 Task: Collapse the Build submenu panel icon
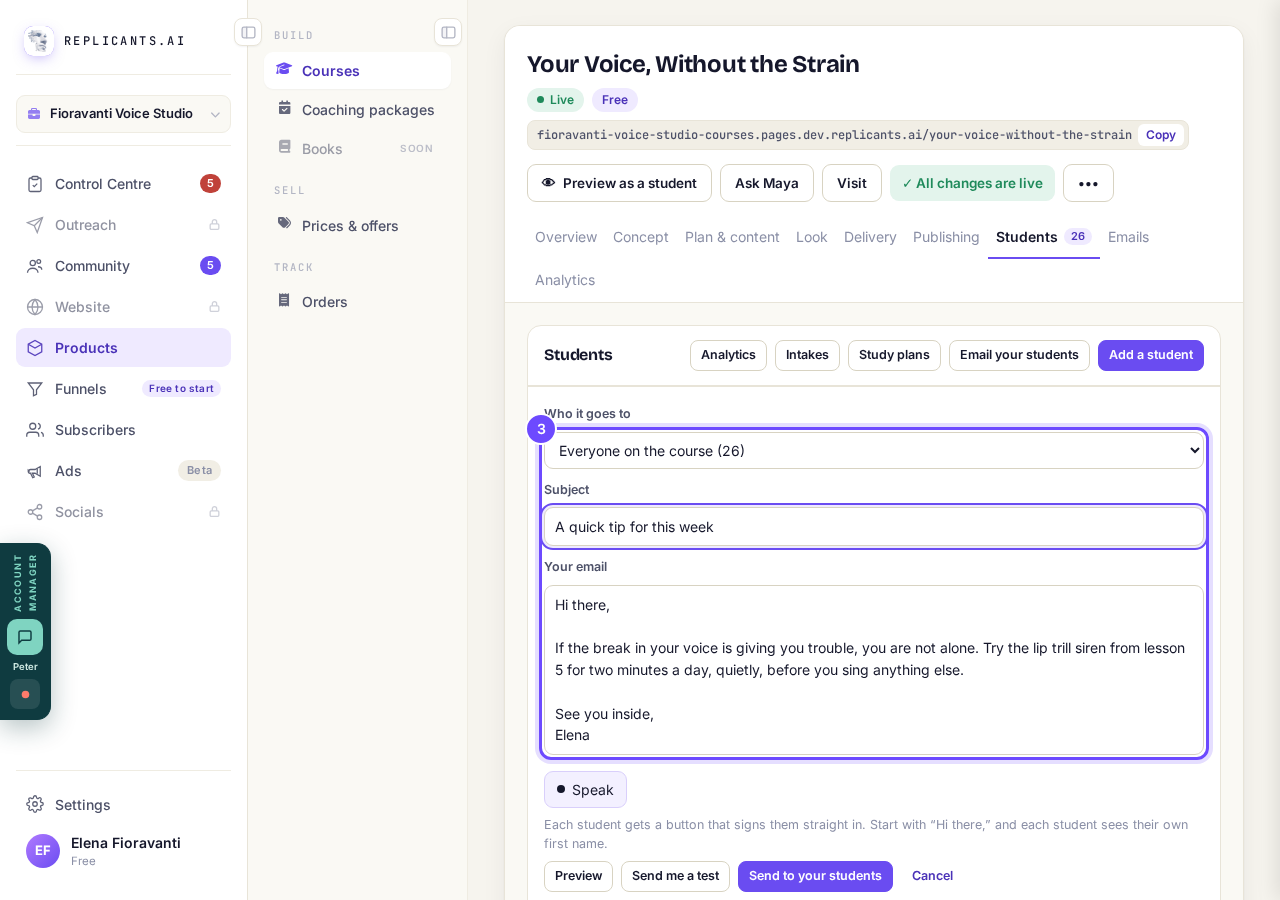click(448, 32)
